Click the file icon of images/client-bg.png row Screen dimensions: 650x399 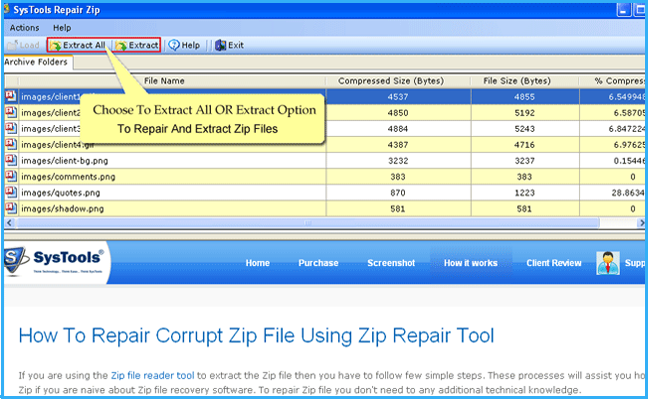click(11, 160)
